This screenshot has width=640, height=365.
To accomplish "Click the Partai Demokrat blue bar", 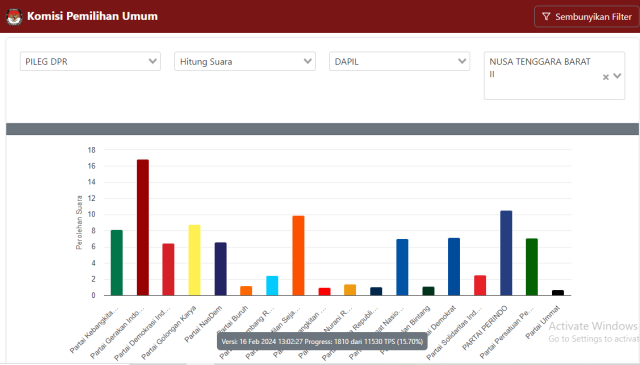I will point(454,267).
